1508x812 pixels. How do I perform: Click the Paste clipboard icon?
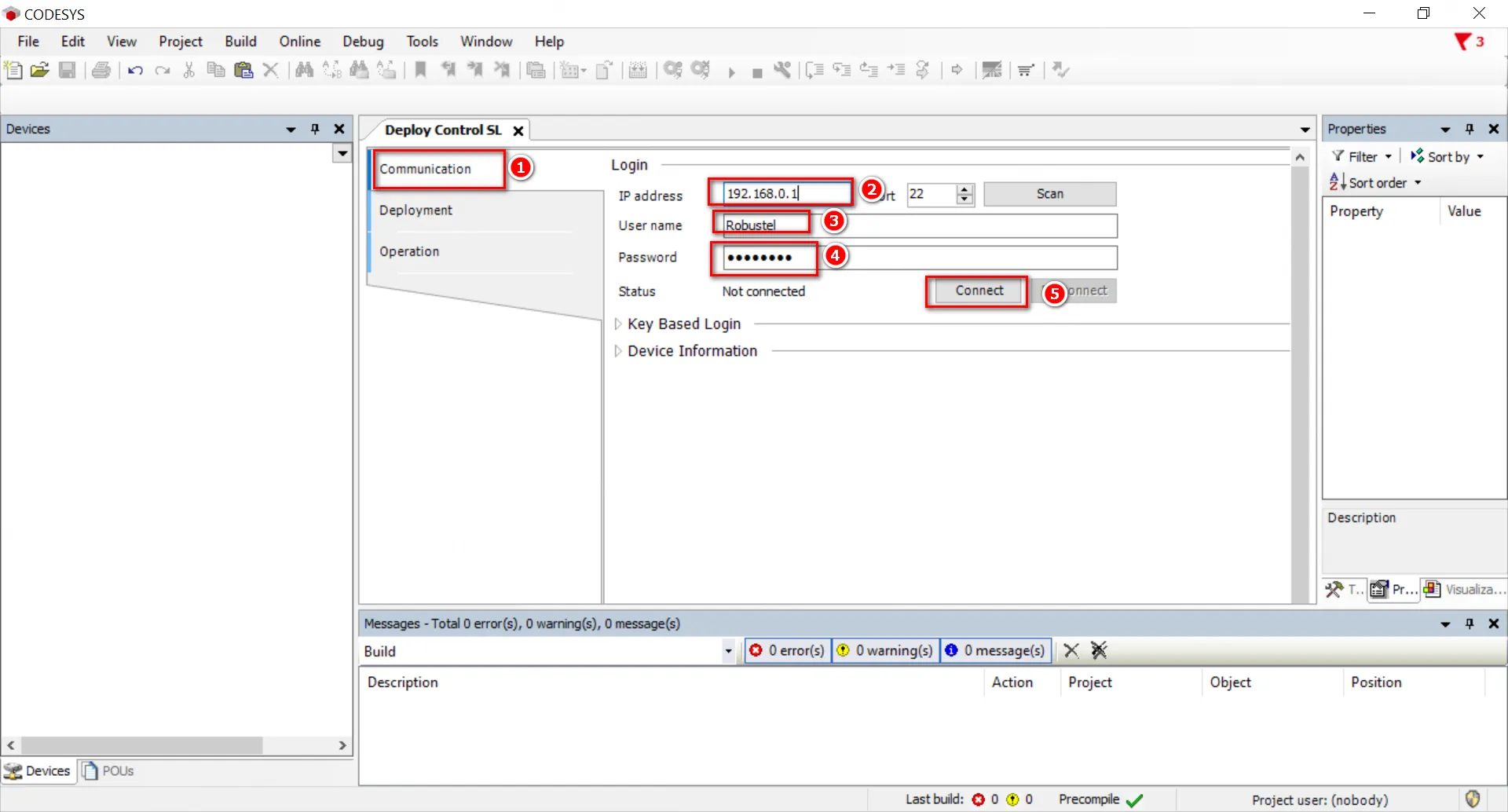click(x=243, y=70)
